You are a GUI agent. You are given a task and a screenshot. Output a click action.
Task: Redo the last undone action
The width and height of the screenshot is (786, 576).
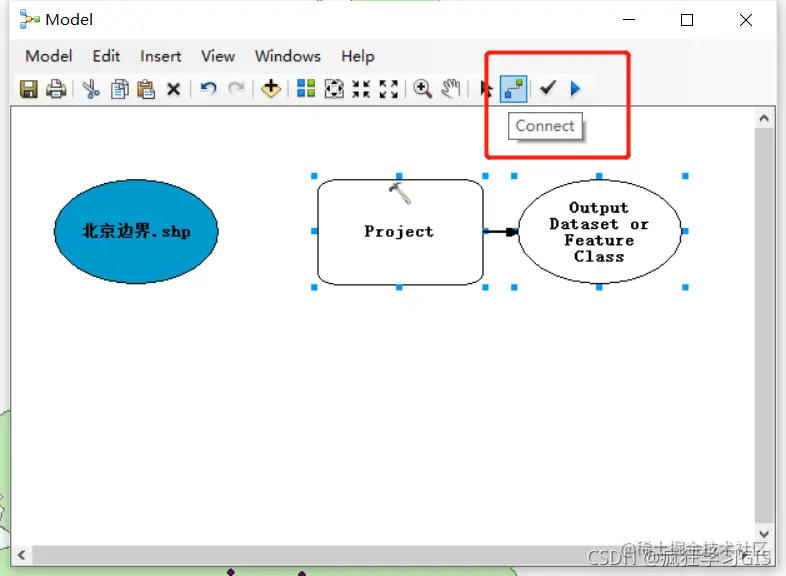click(236, 89)
